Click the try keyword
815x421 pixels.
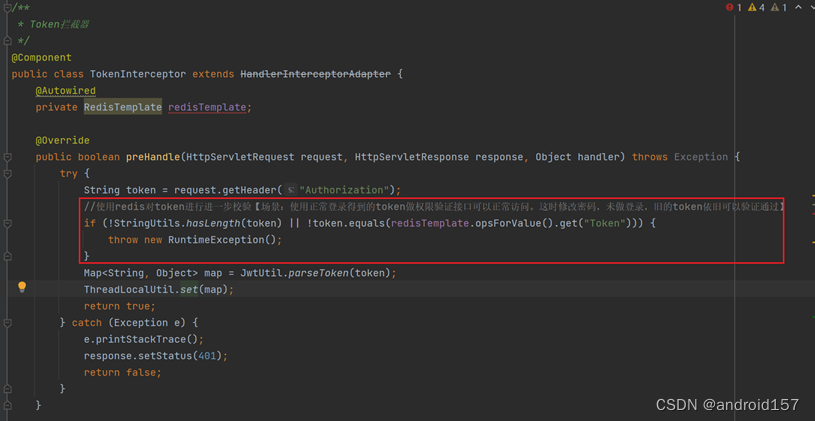[69, 174]
